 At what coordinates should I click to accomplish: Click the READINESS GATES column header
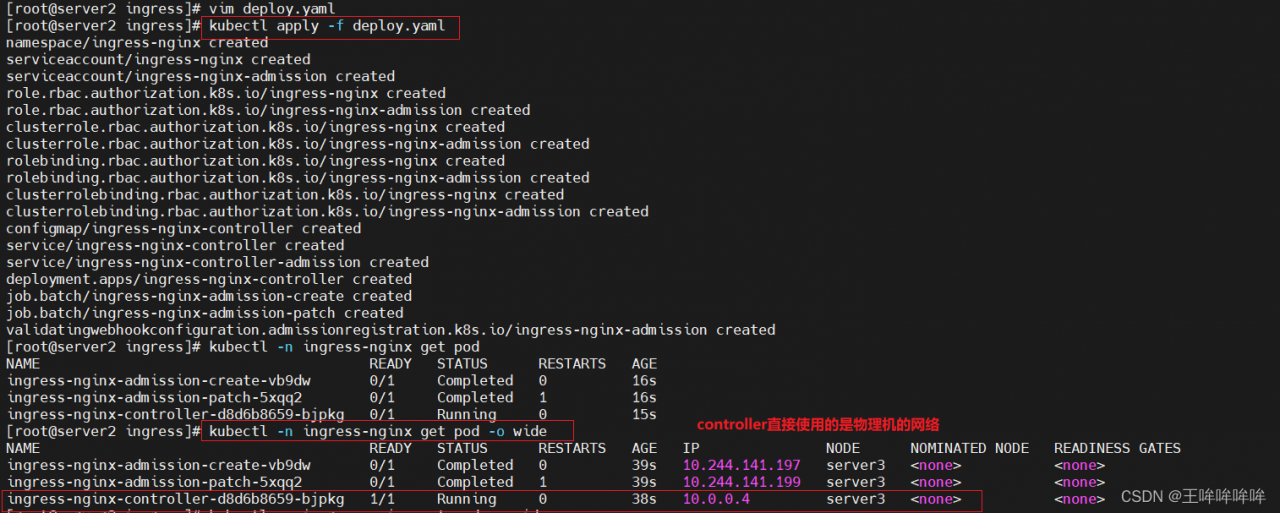[1117, 448]
